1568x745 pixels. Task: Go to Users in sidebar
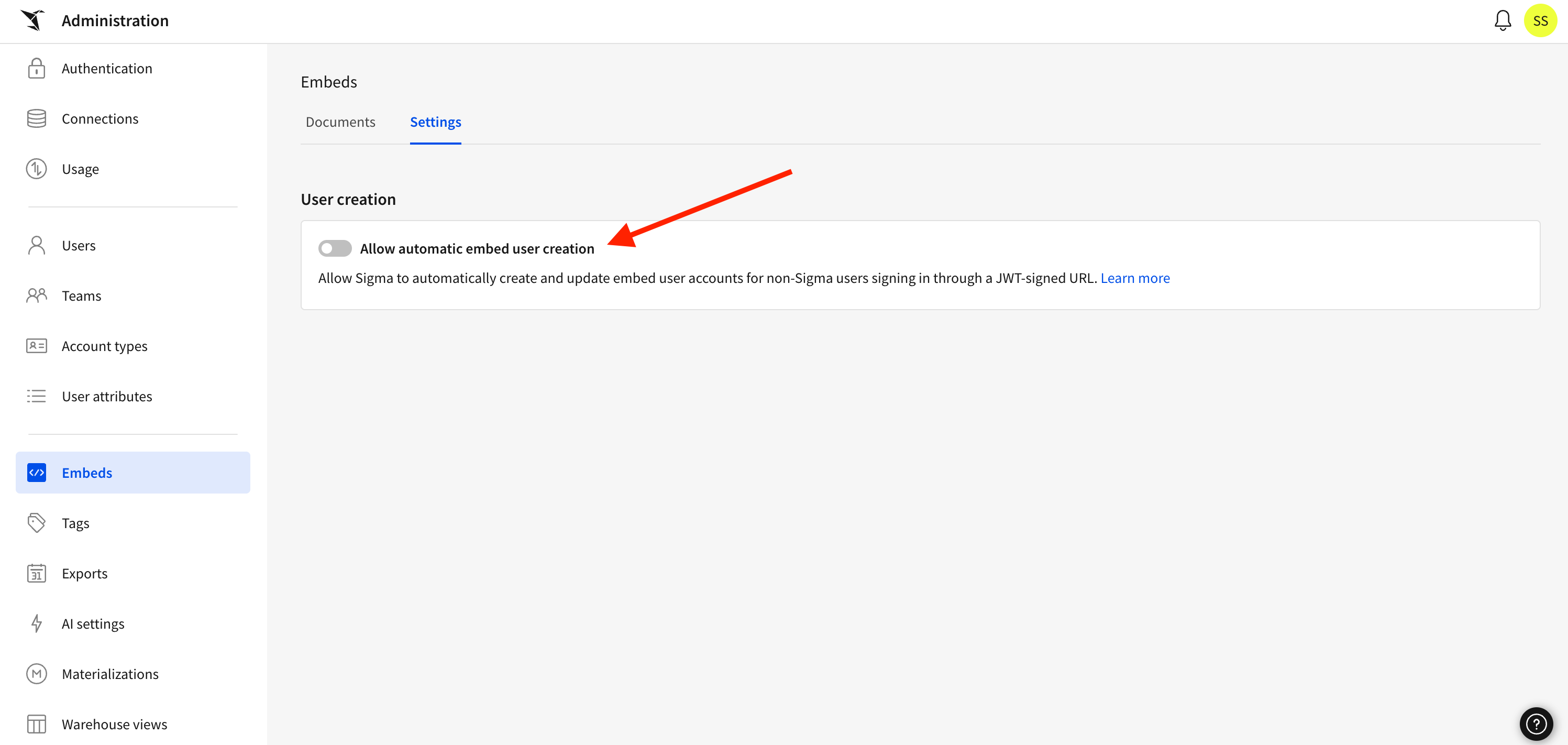point(79,246)
